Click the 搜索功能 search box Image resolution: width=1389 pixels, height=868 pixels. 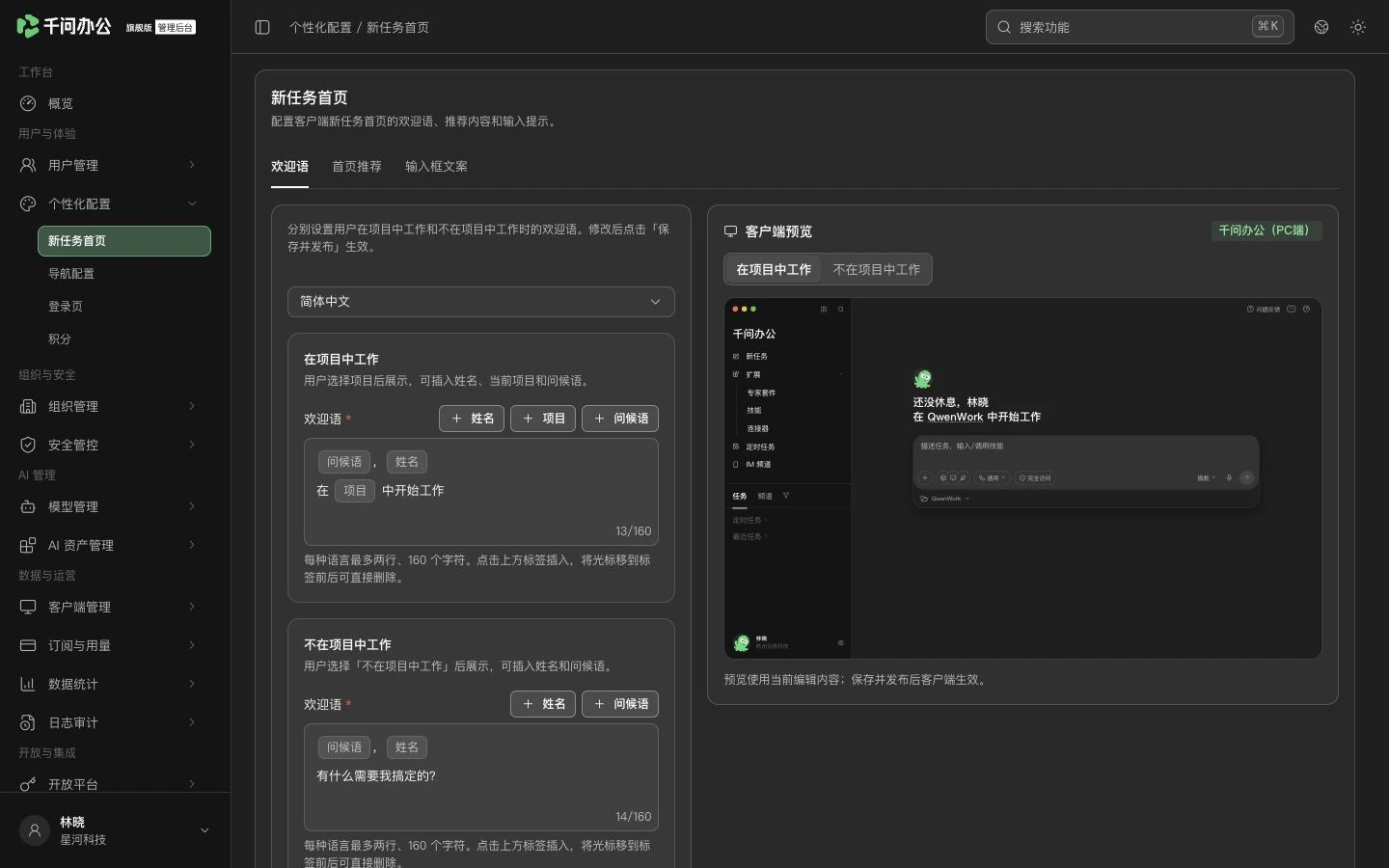tap(1140, 27)
